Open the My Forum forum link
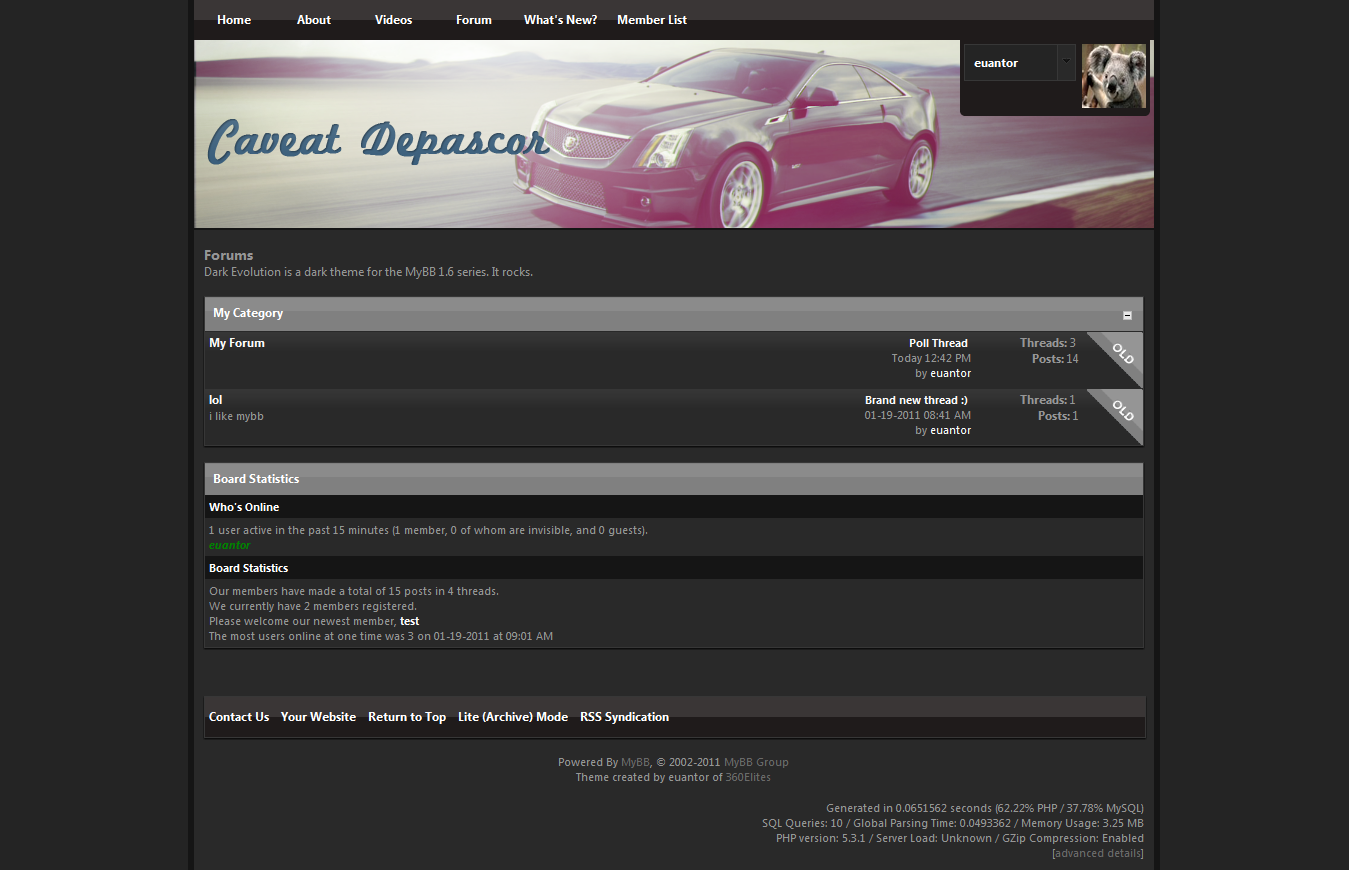The height and width of the screenshot is (870, 1349). 237,343
